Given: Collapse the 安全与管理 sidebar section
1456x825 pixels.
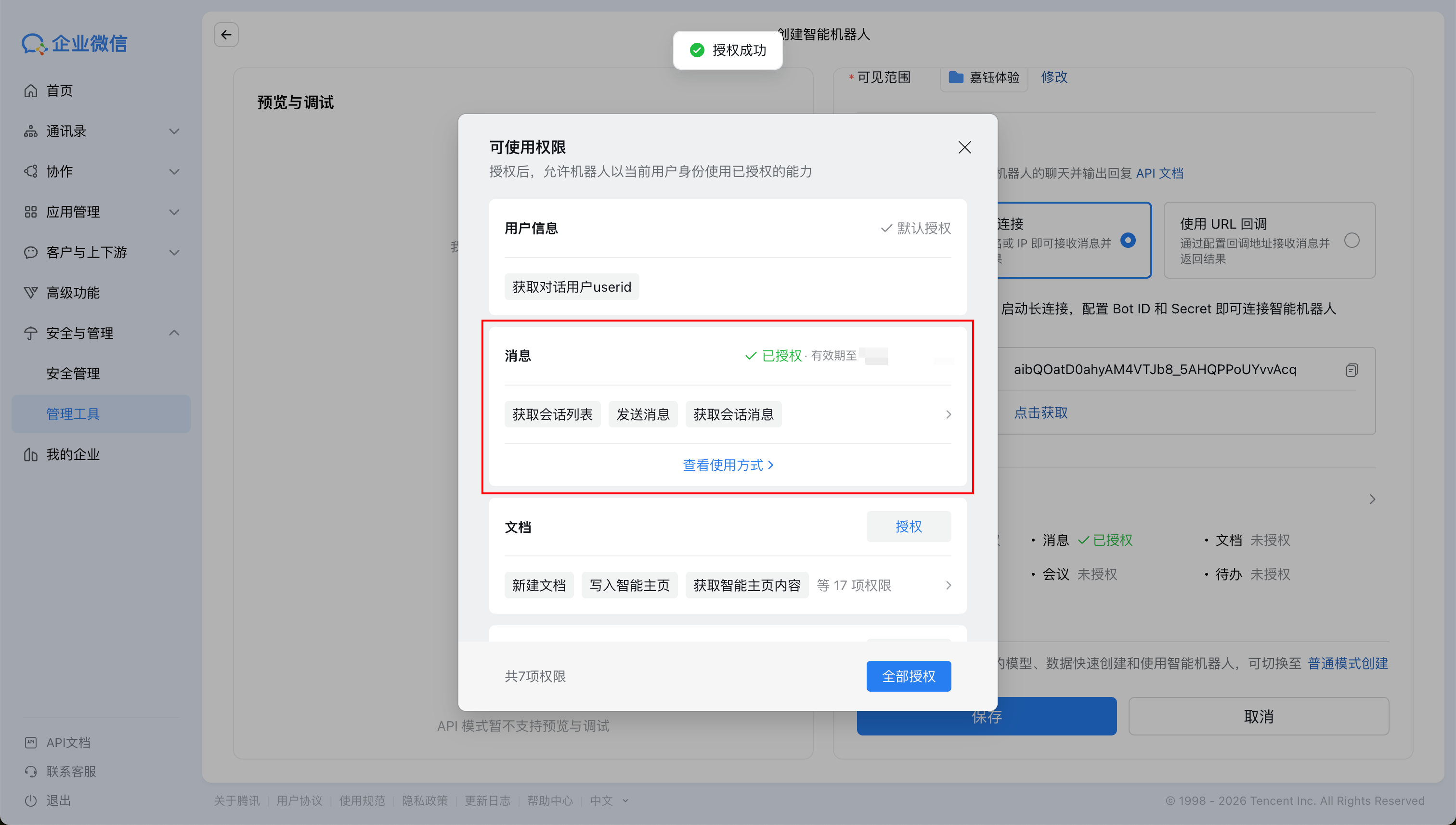Looking at the screenshot, I should point(174,333).
